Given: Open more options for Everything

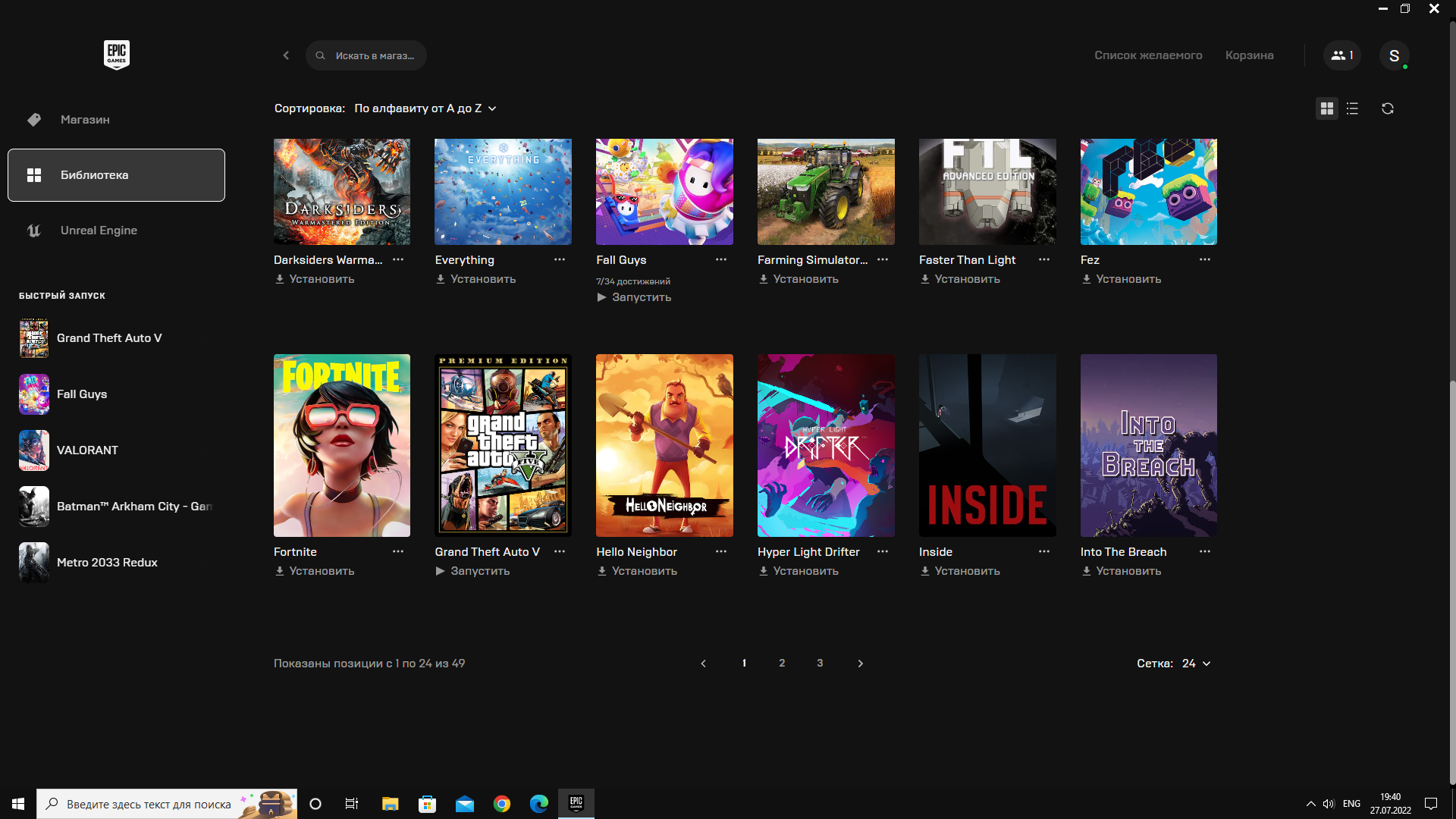Looking at the screenshot, I should click(560, 259).
